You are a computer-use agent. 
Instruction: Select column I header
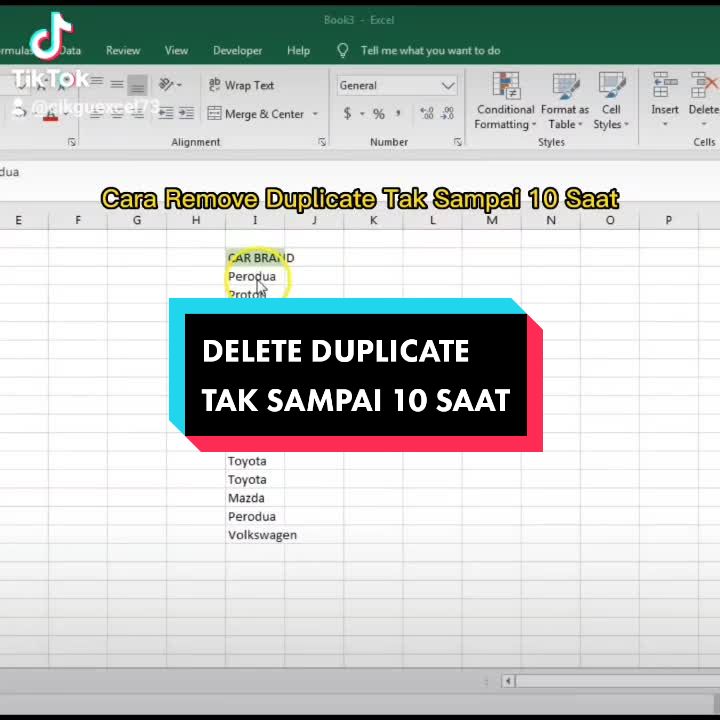point(255,220)
